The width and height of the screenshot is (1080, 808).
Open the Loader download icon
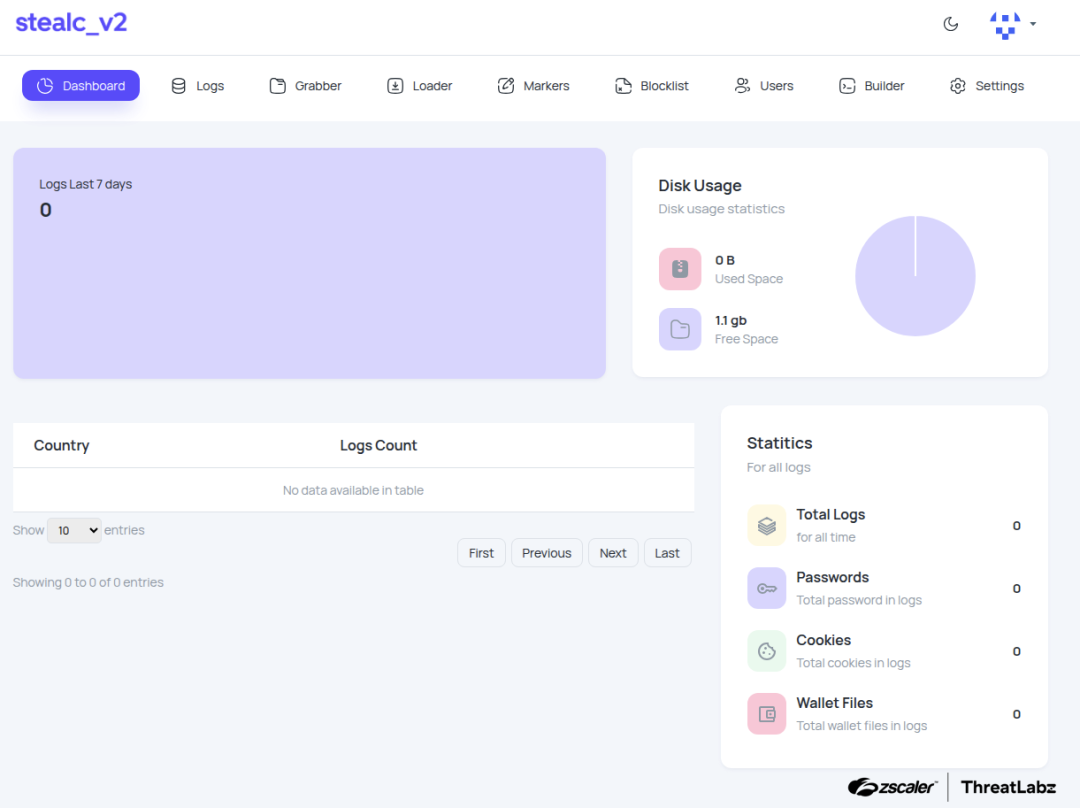click(395, 86)
